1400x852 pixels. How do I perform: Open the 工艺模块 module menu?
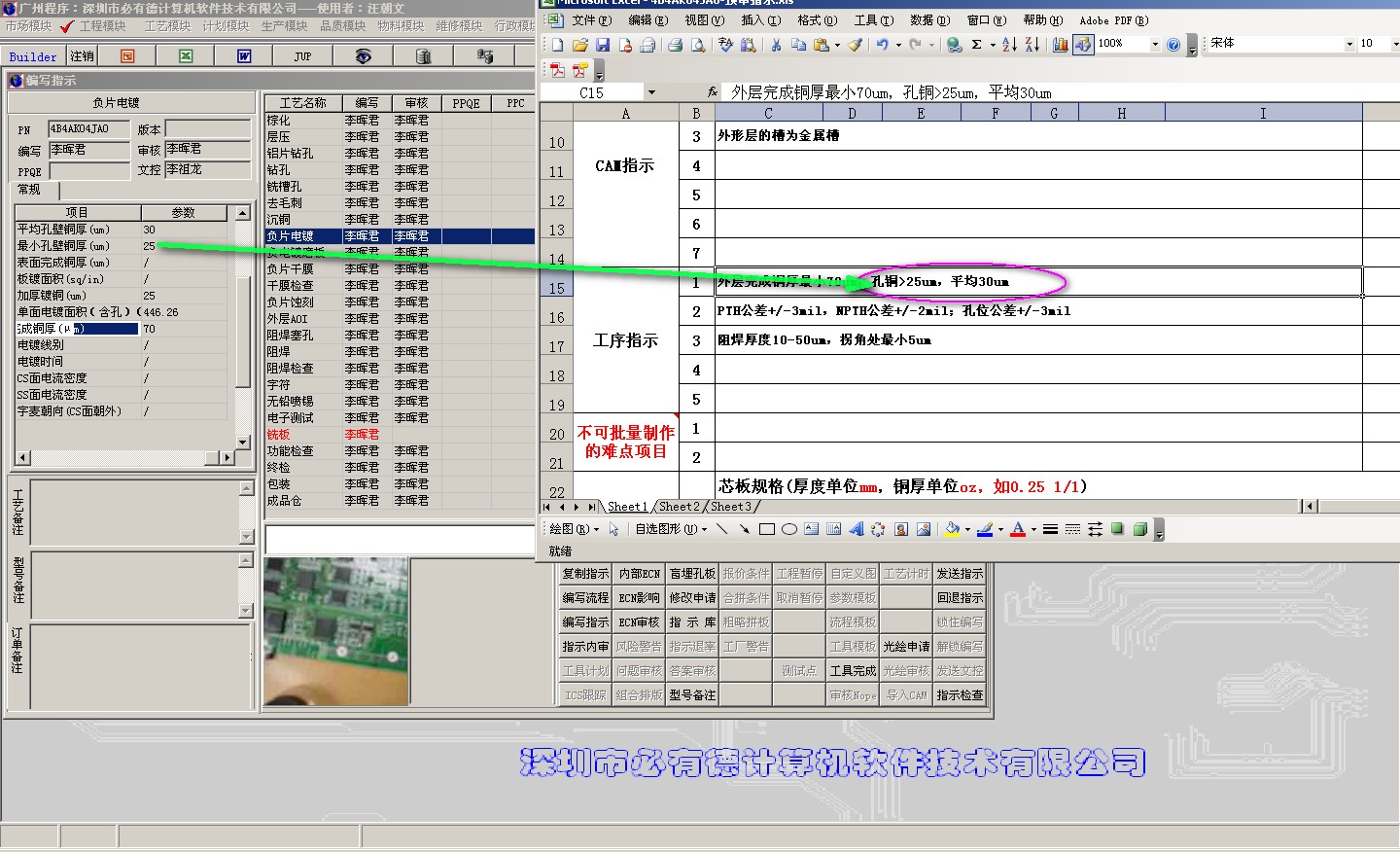click(x=168, y=26)
